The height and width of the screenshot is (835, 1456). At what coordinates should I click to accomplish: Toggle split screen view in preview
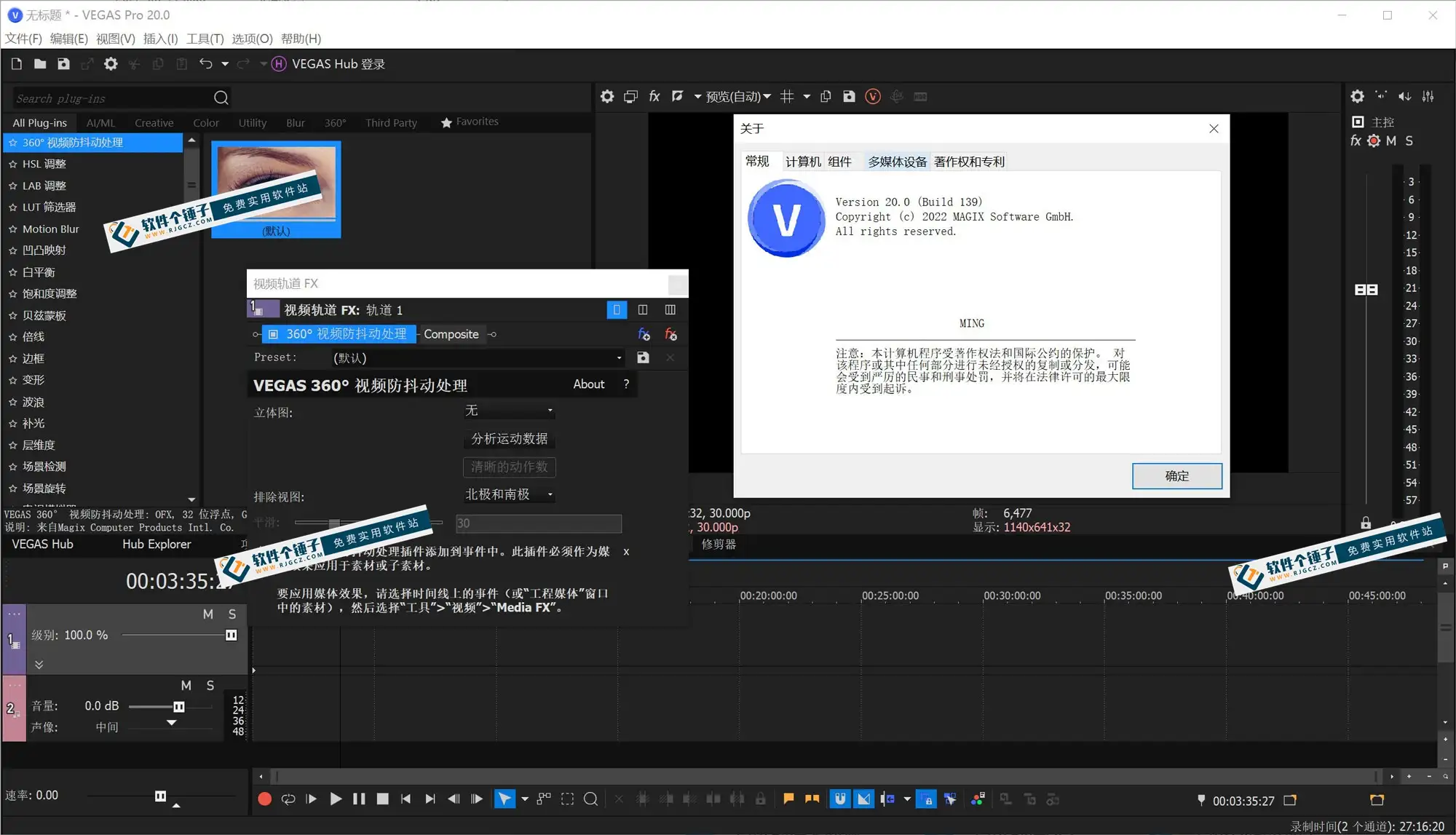[x=678, y=96]
